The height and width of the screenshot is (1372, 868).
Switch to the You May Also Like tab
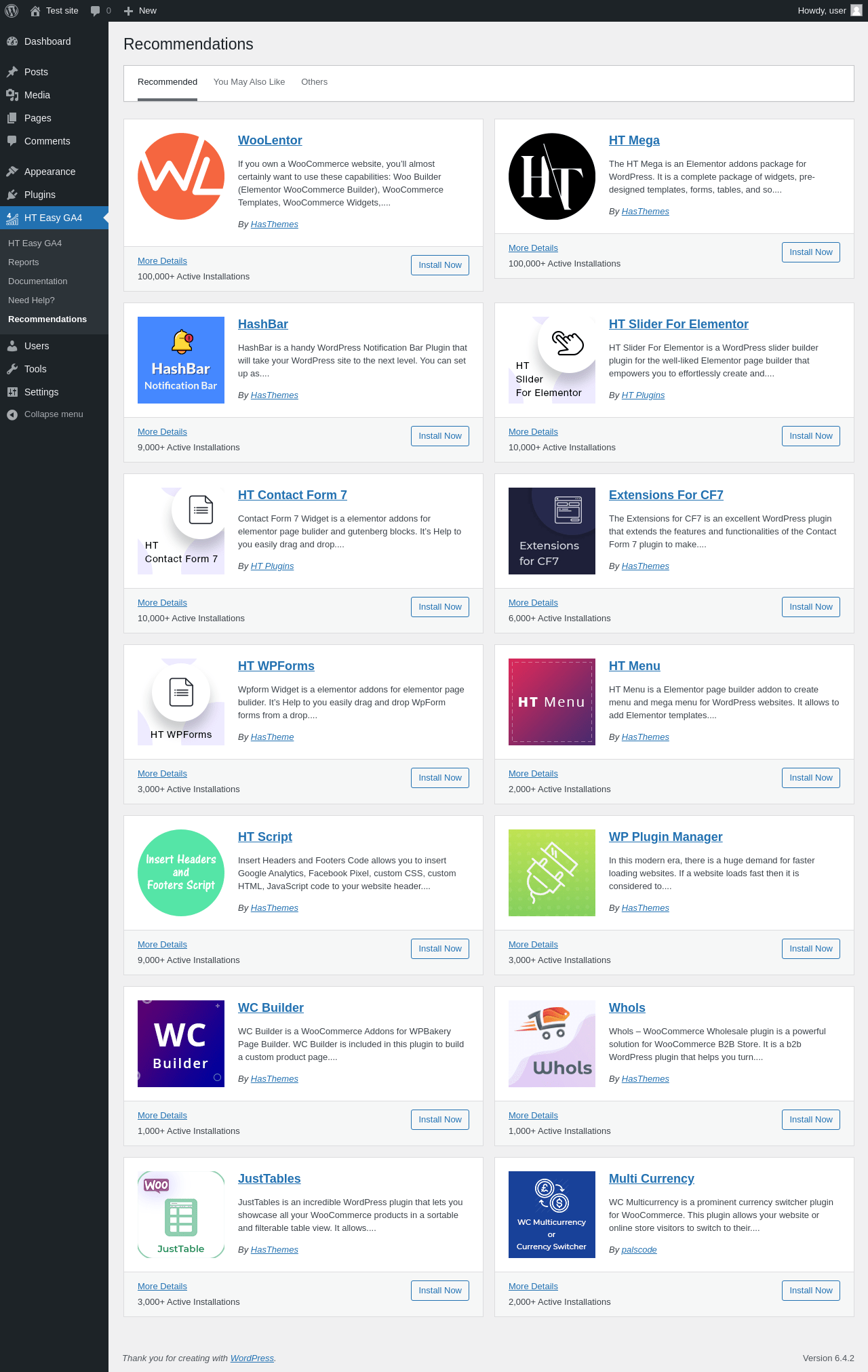click(x=249, y=82)
